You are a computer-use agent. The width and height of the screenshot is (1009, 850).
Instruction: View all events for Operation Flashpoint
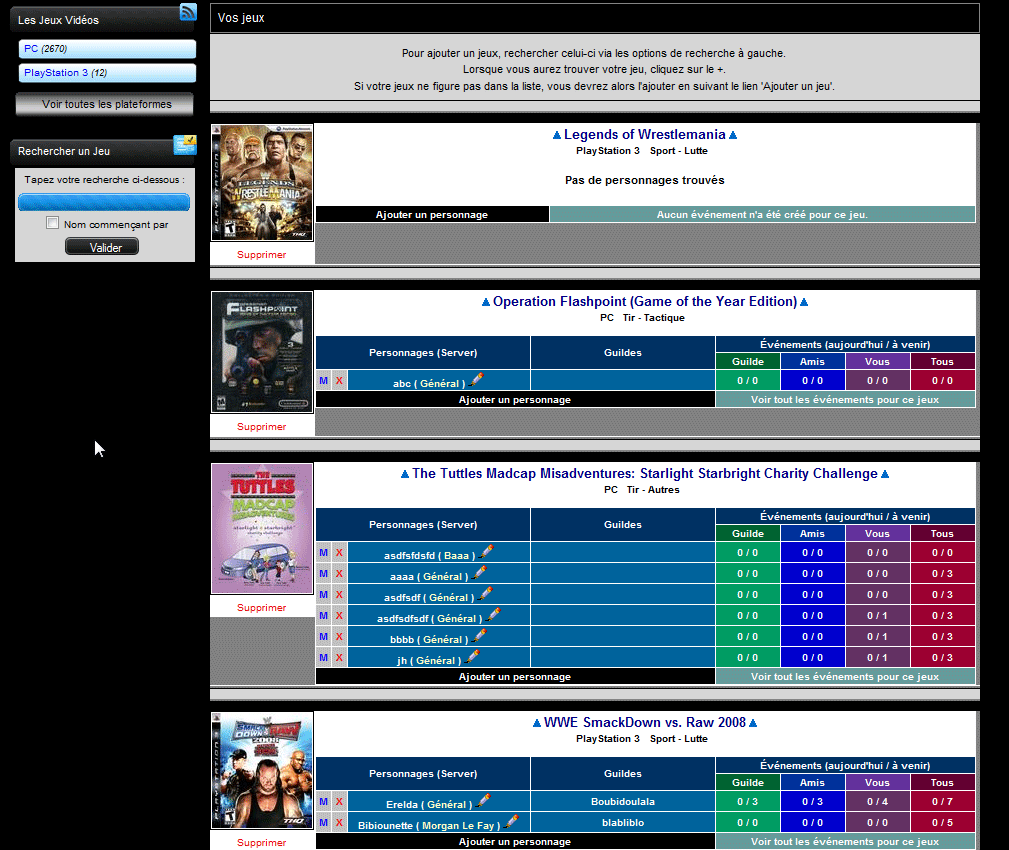[845, 400]
